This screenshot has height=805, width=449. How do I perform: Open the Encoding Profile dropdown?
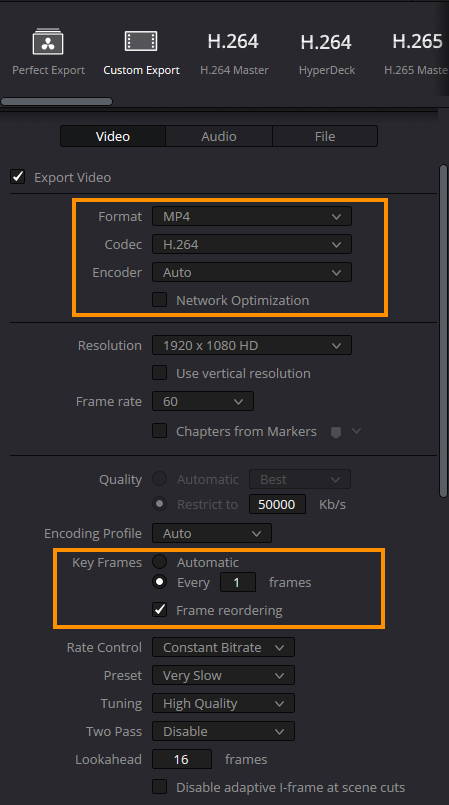(211, 533)
